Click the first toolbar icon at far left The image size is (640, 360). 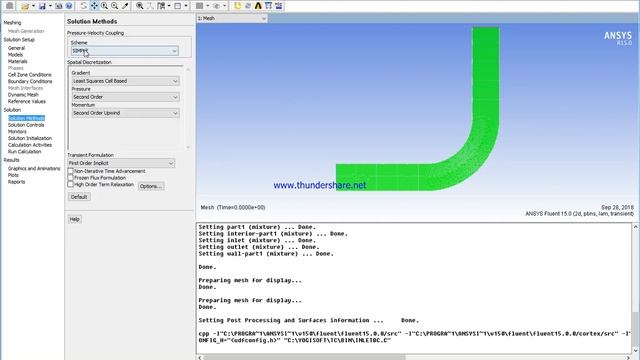(9, 6)
